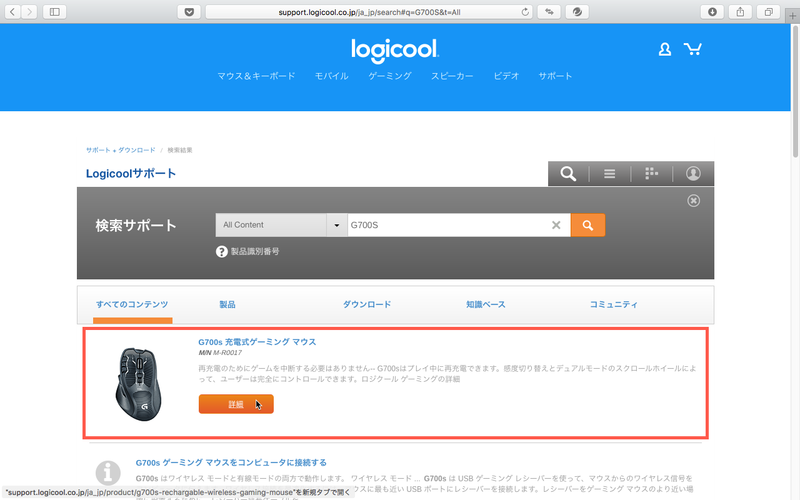The width and height of the screenshot is (800, 500).
Task: Go forward with Safari's forward arrow
Action: pyautogui.click(x=30, y=12)
